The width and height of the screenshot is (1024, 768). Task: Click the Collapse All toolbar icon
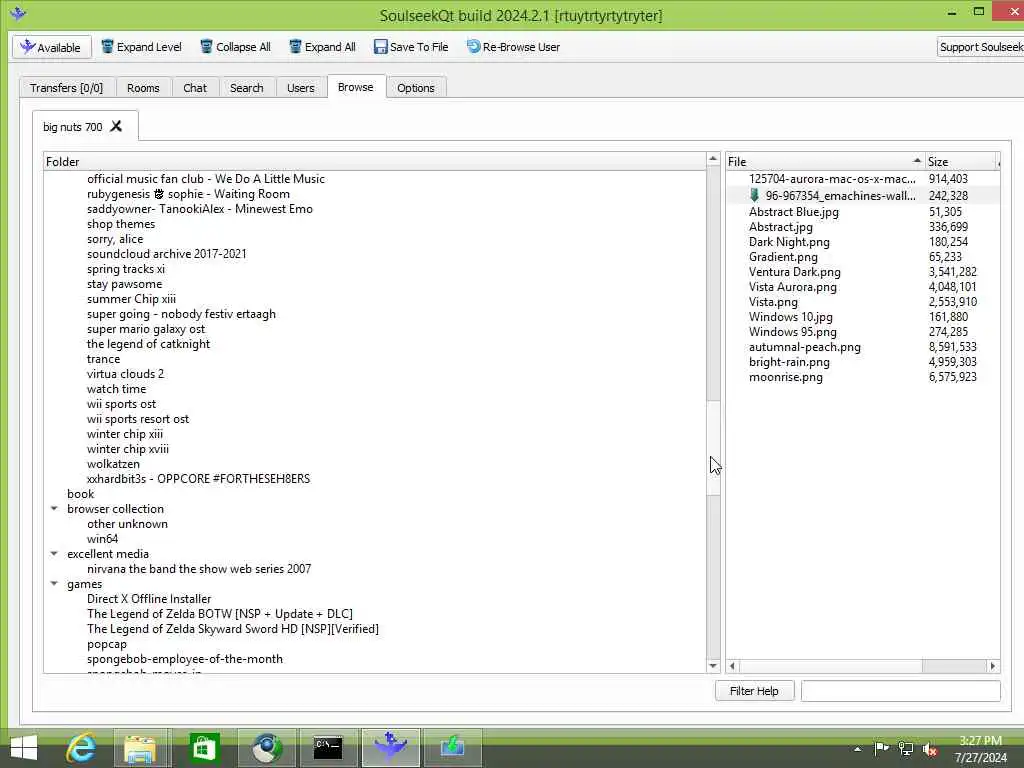point(206,46)
